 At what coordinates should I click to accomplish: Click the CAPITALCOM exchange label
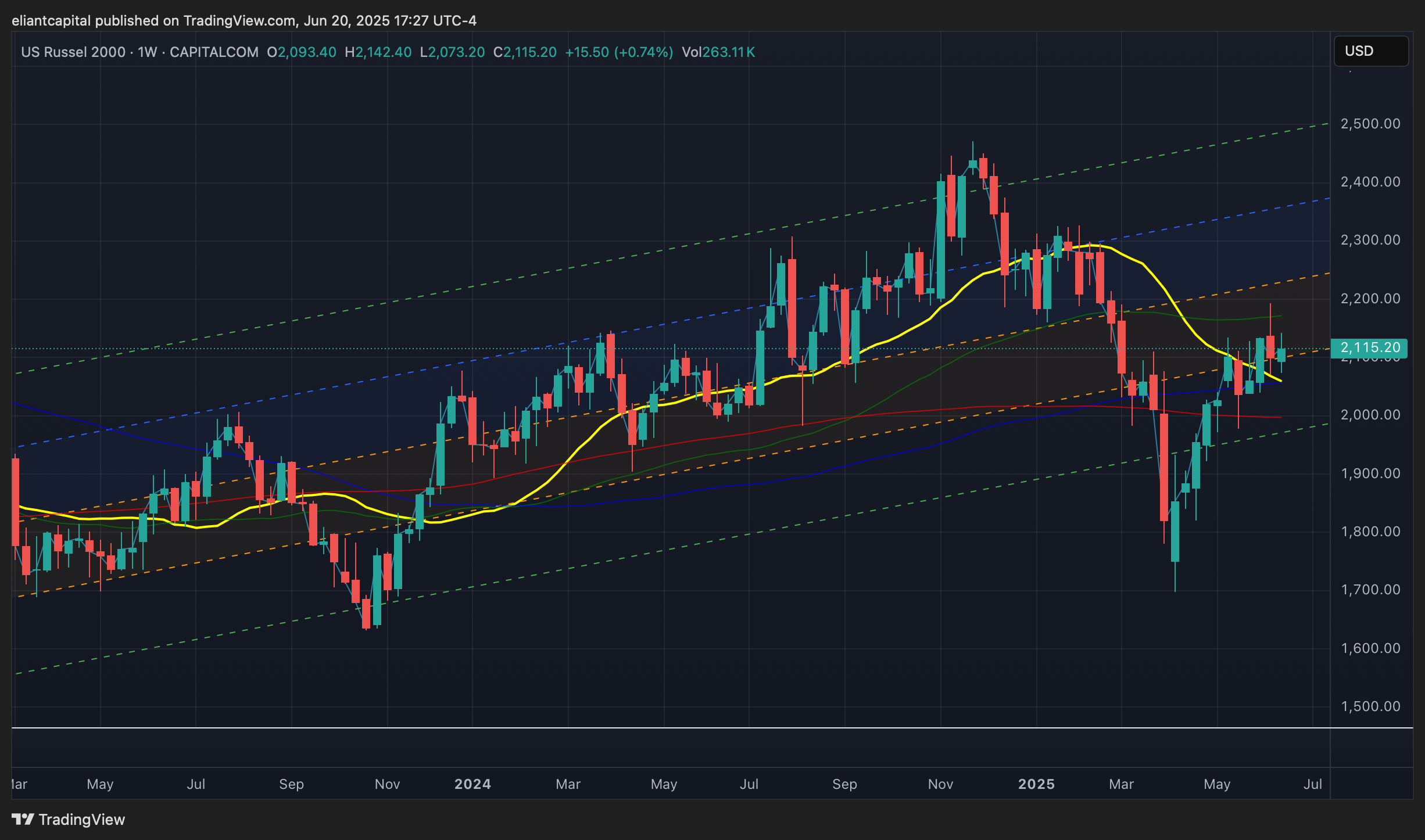click(214, 52)
